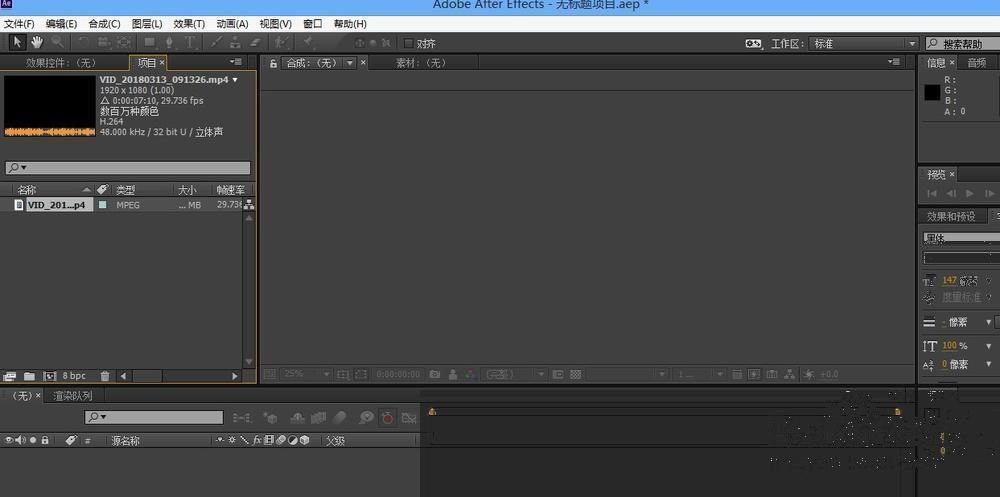The image size is (1000, 497).
Task: Expand file name dropdown arrow by VID_20180313
Action: click(235, 80)
